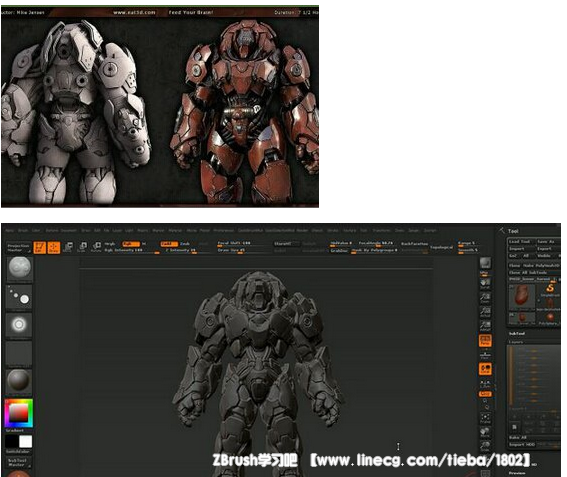Viewport: 567px width, 477px height.
Task: Click the L.Sym icon
Action: (x=485, y=383)
